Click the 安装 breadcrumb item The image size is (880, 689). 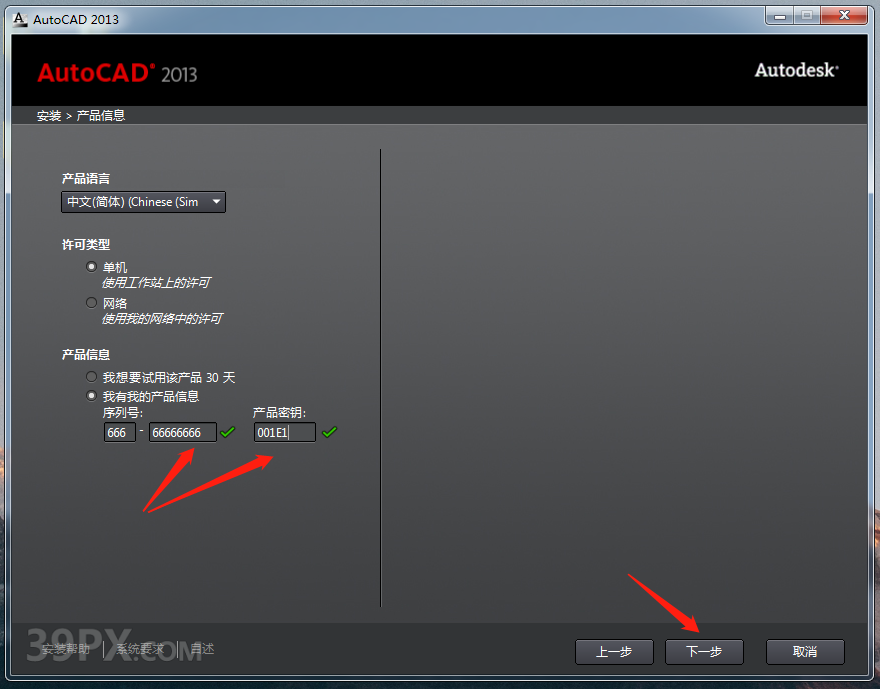pos(48,115)
